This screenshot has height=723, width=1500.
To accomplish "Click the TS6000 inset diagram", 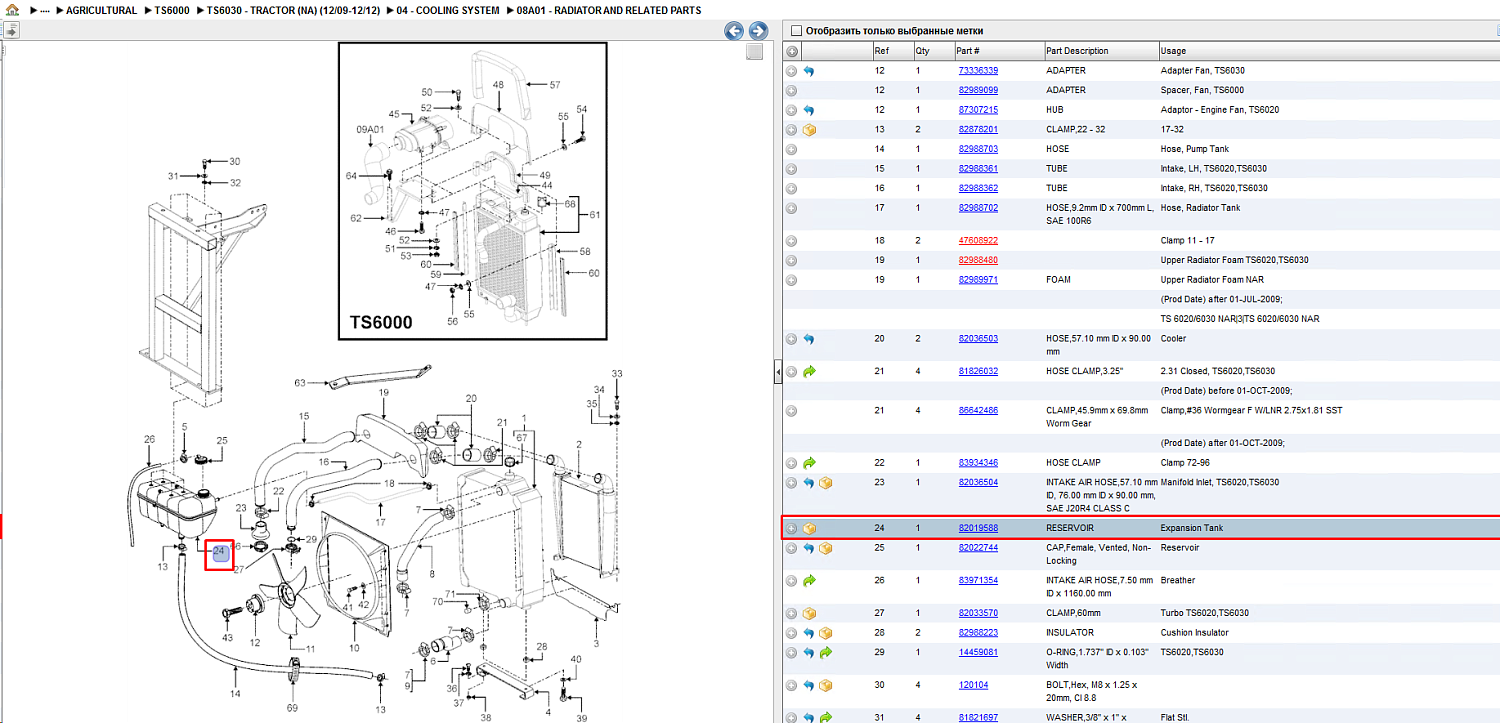I will tap(472, 190).
